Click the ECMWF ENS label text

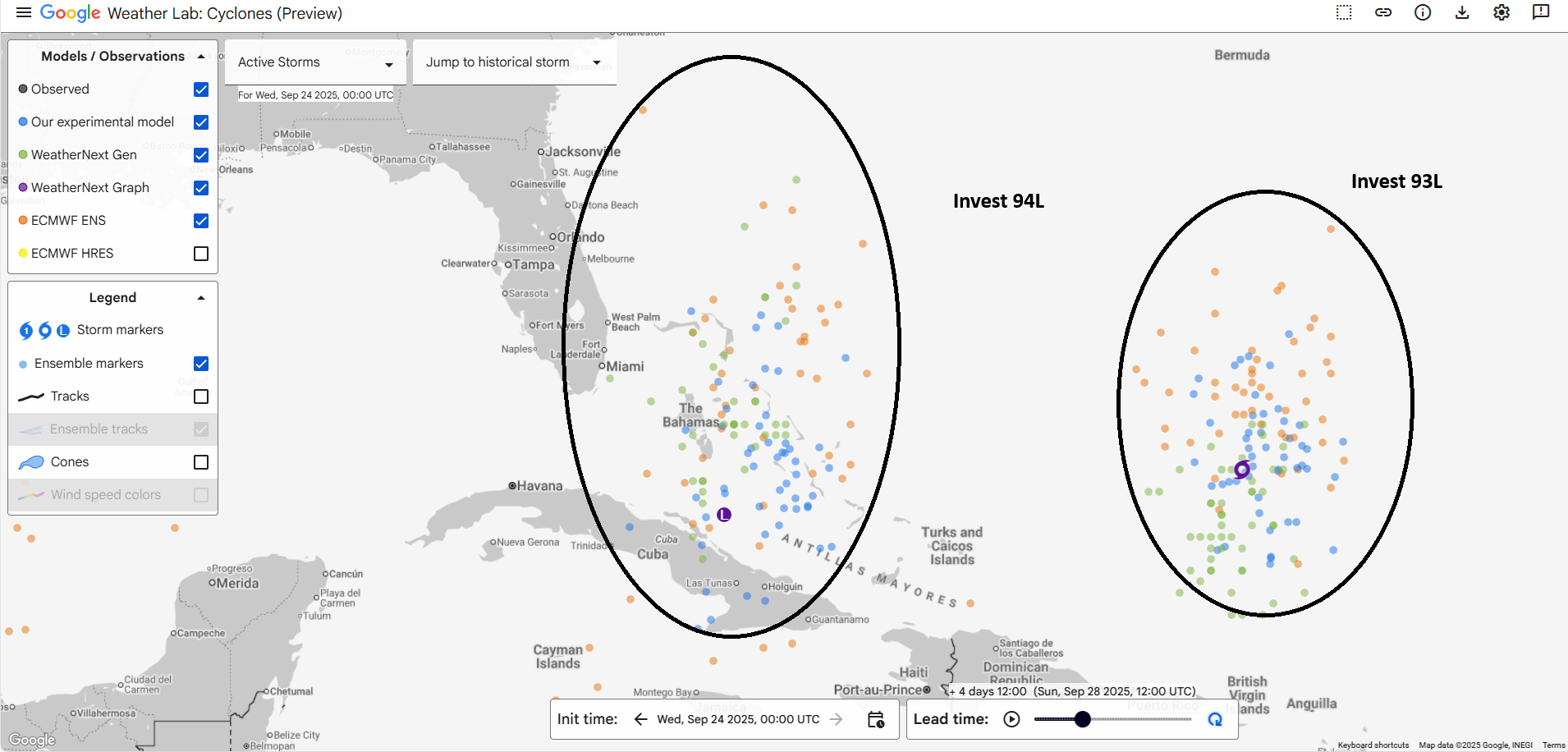(x=68, y=220)
